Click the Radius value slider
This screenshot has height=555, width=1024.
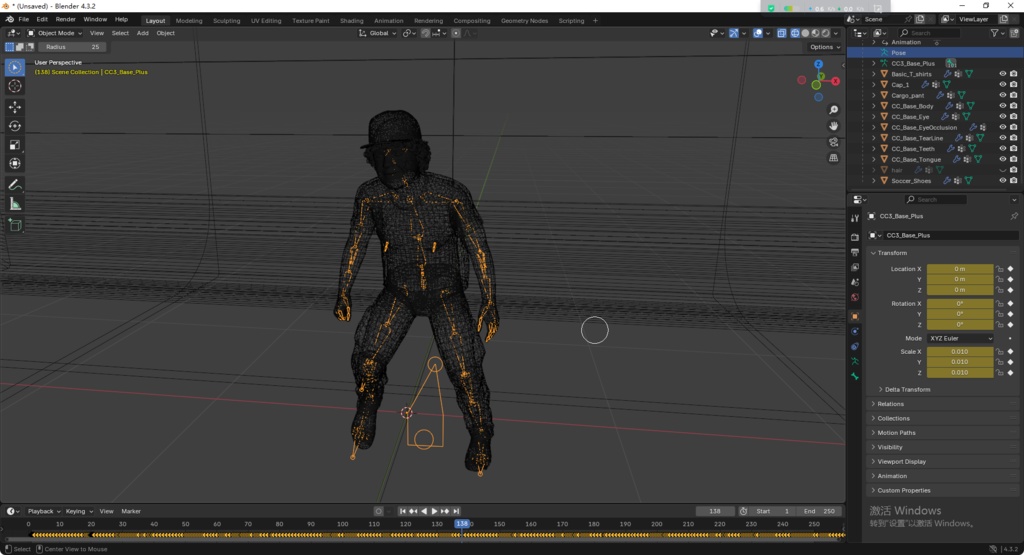tap(70, 47)
